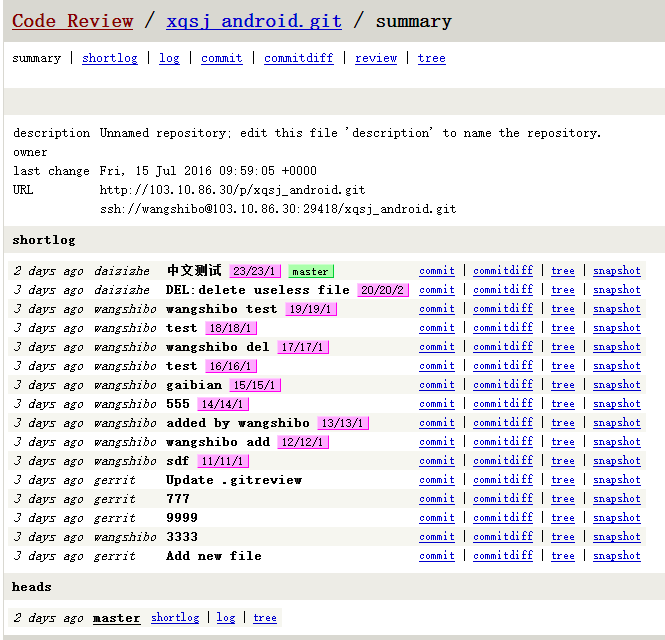Select the 12/12/1 change tag
The height and width of the screenshot is (640, 665).
[x=303, y=442]
